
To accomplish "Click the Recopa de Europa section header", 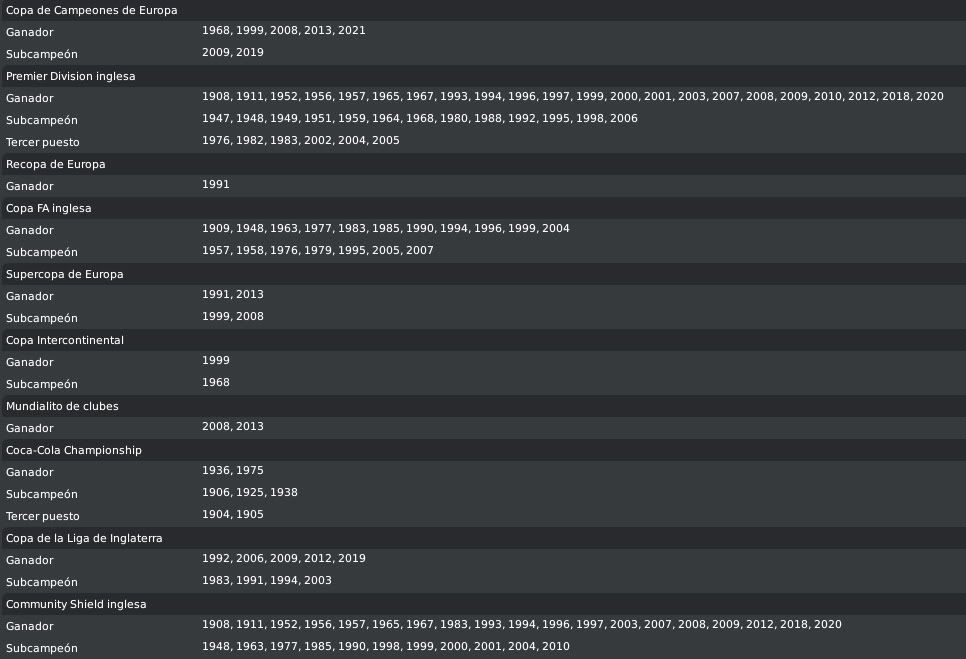I will [x=55, y=164].
